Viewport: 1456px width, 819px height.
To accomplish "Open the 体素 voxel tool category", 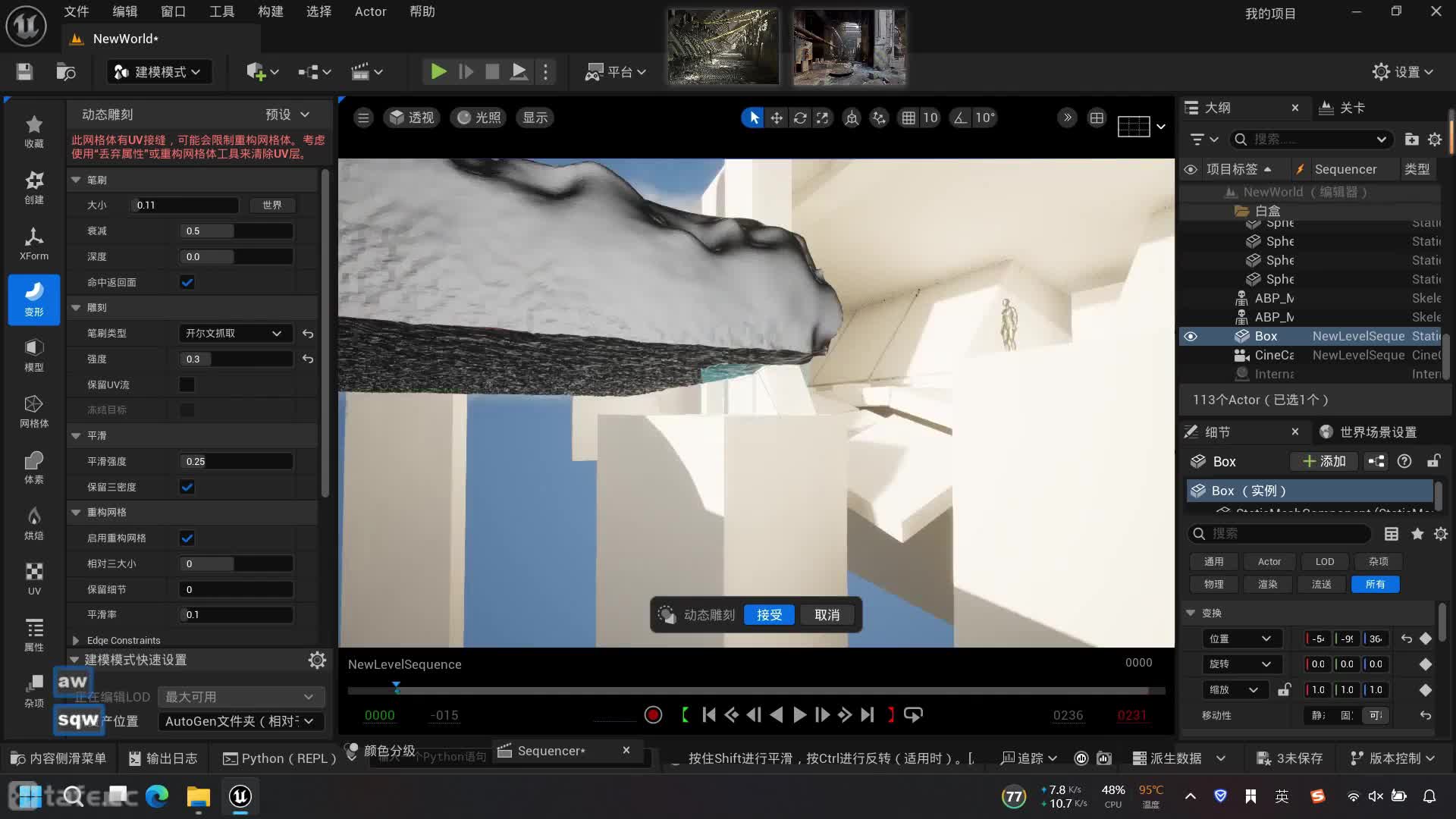I will (34, 467).
